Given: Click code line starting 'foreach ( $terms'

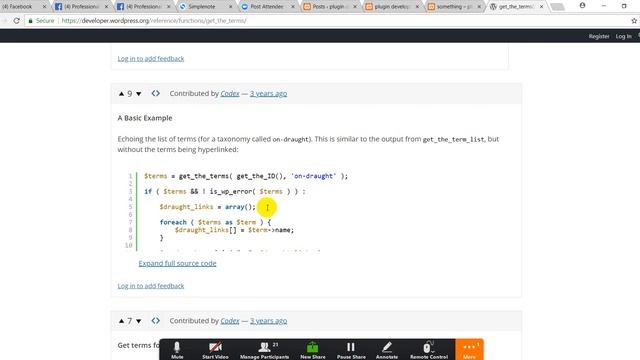Looking at the screenshot, I should tap(215, 222).
